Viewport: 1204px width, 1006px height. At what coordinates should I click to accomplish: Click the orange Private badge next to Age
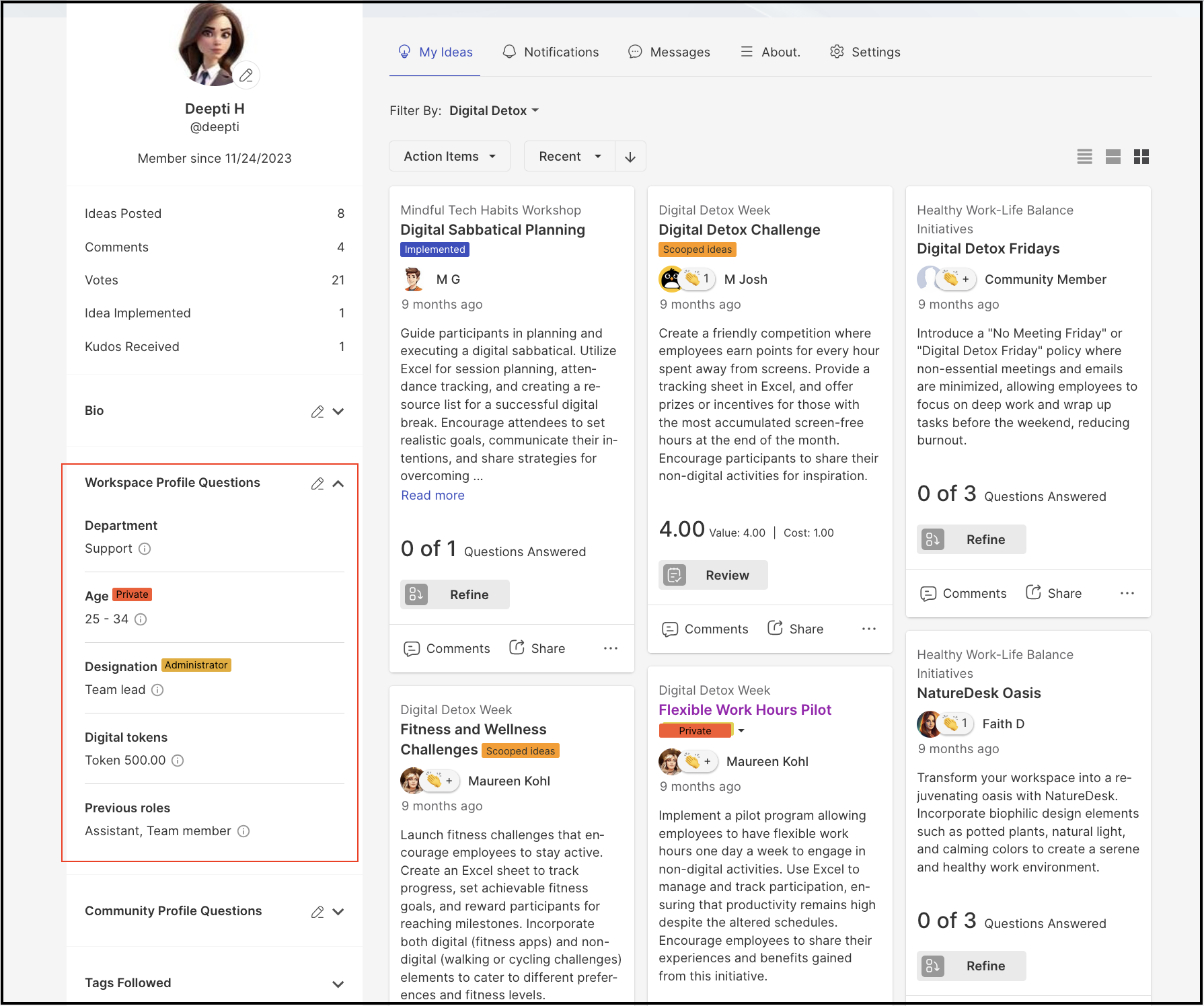click(x=132, y=594)
